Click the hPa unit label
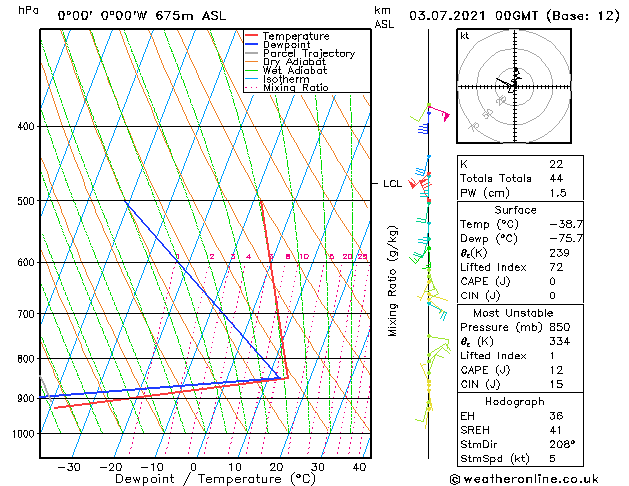This screenshot has height=486, width=629. 28,10
